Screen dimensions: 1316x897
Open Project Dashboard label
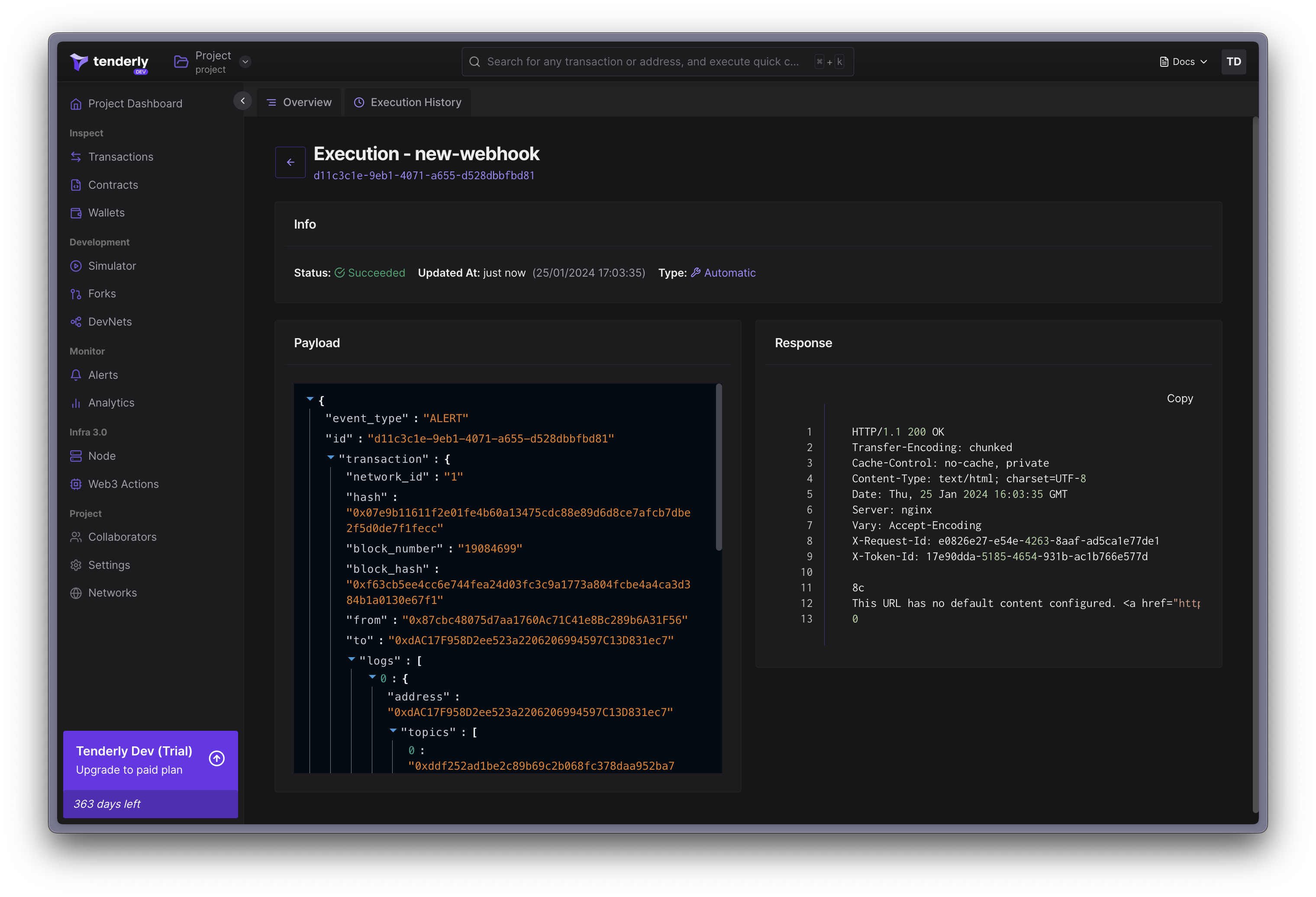point(135,103)
